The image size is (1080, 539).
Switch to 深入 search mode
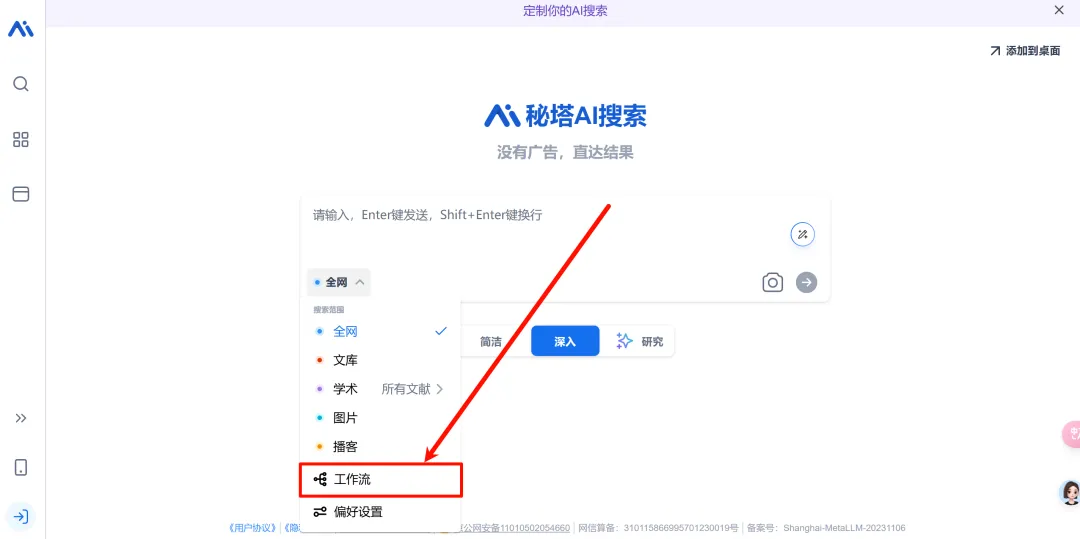click(x=565, y=341)
